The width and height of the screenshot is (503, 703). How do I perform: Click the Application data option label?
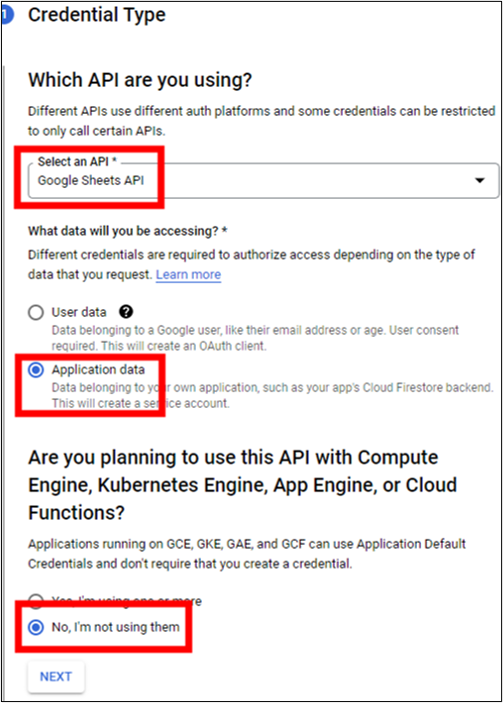pyautogui.click(x=98, y=369)
